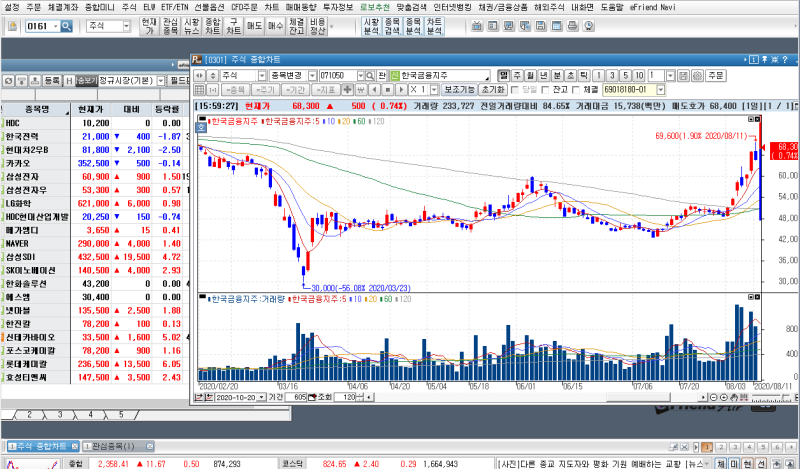Click the stop button in the chart replay controls
The image size is (800, 469).
pyautogui.click(x=388, y=90)
